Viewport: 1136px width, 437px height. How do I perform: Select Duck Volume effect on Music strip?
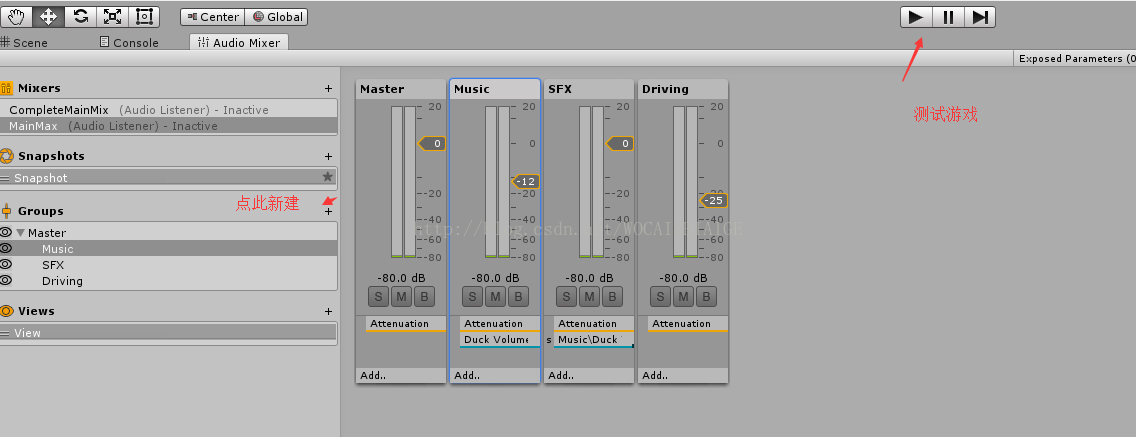(500, 340)
